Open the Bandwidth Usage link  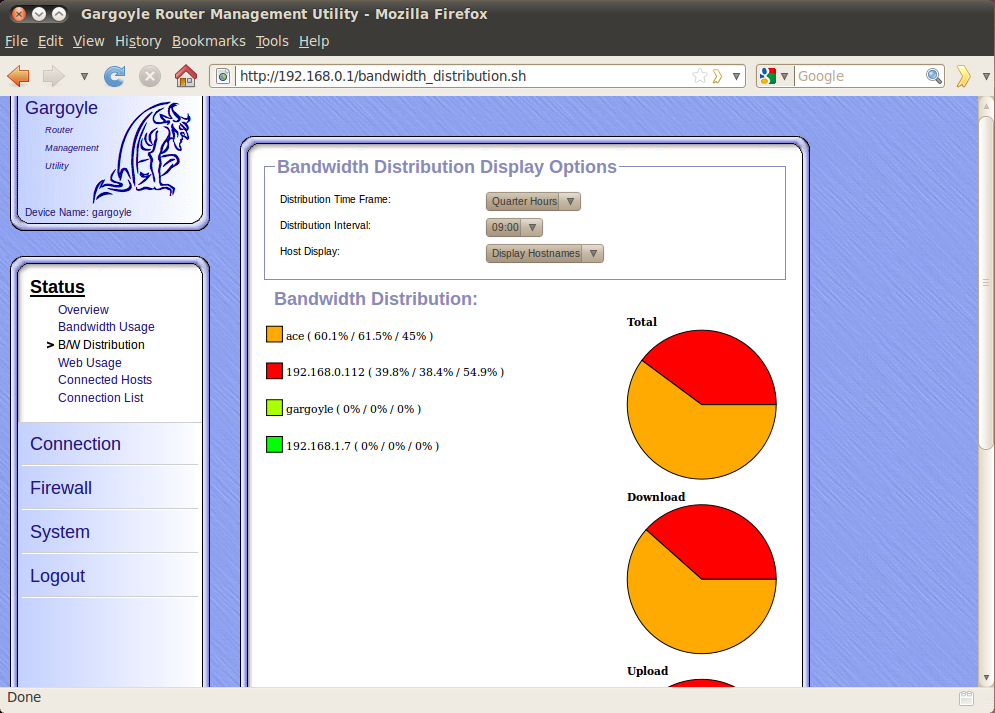point(106,327)
